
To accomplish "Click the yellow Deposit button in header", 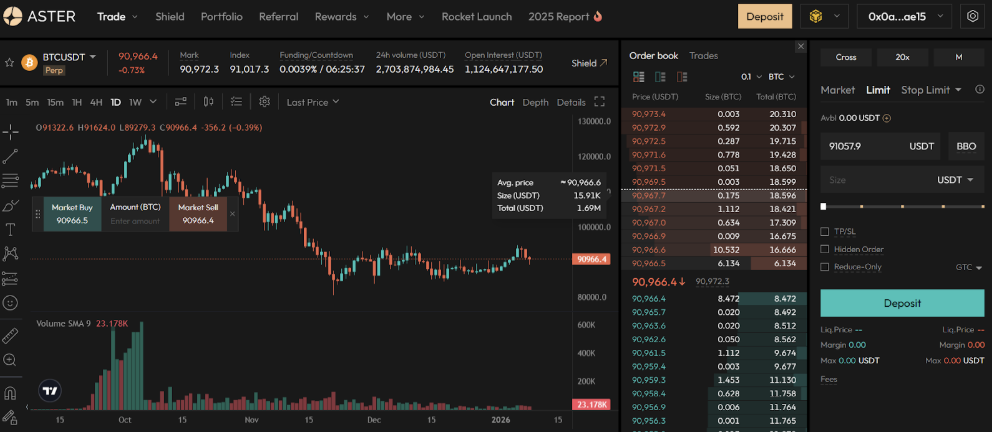I will (x=765, y=16).
